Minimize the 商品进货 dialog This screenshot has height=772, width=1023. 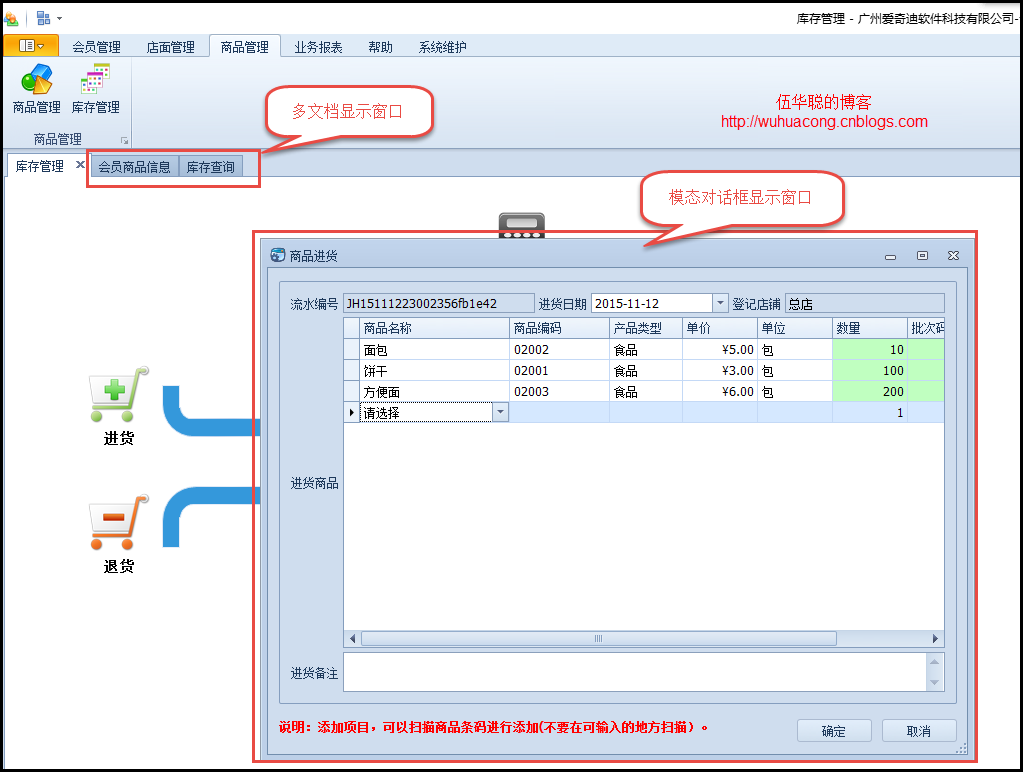pos(890,256)
